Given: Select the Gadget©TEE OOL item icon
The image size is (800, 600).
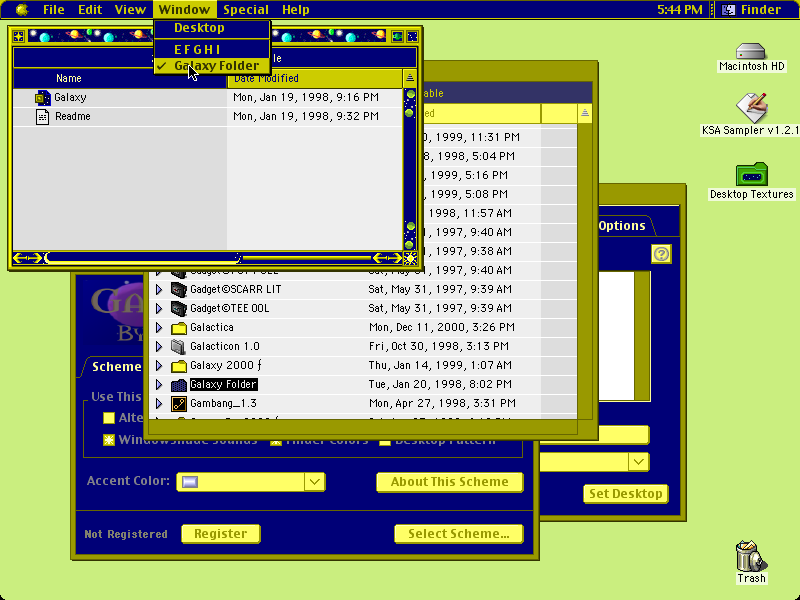Looking at the screenshot, I should coord(179,308).
